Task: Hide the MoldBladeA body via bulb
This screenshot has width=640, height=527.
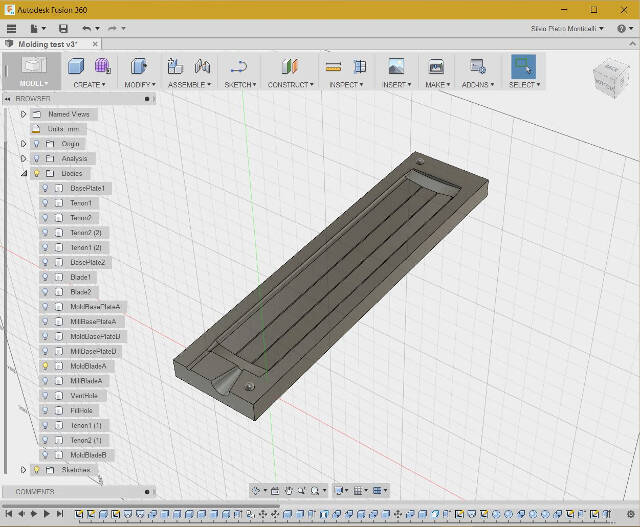Action: click(45, 366)
